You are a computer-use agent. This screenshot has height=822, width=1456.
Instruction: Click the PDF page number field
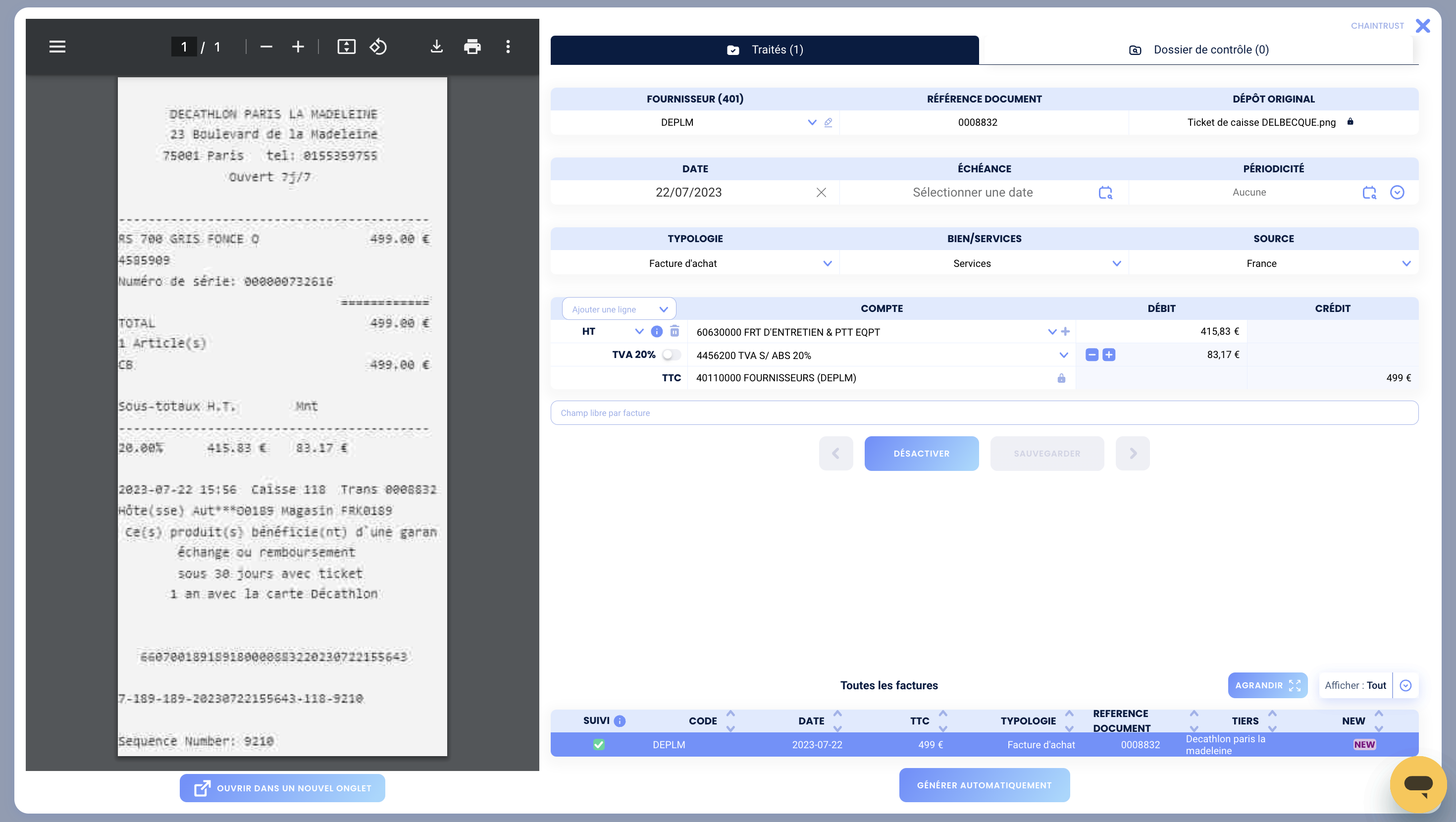pyautogui.click(x=184, y=47)
